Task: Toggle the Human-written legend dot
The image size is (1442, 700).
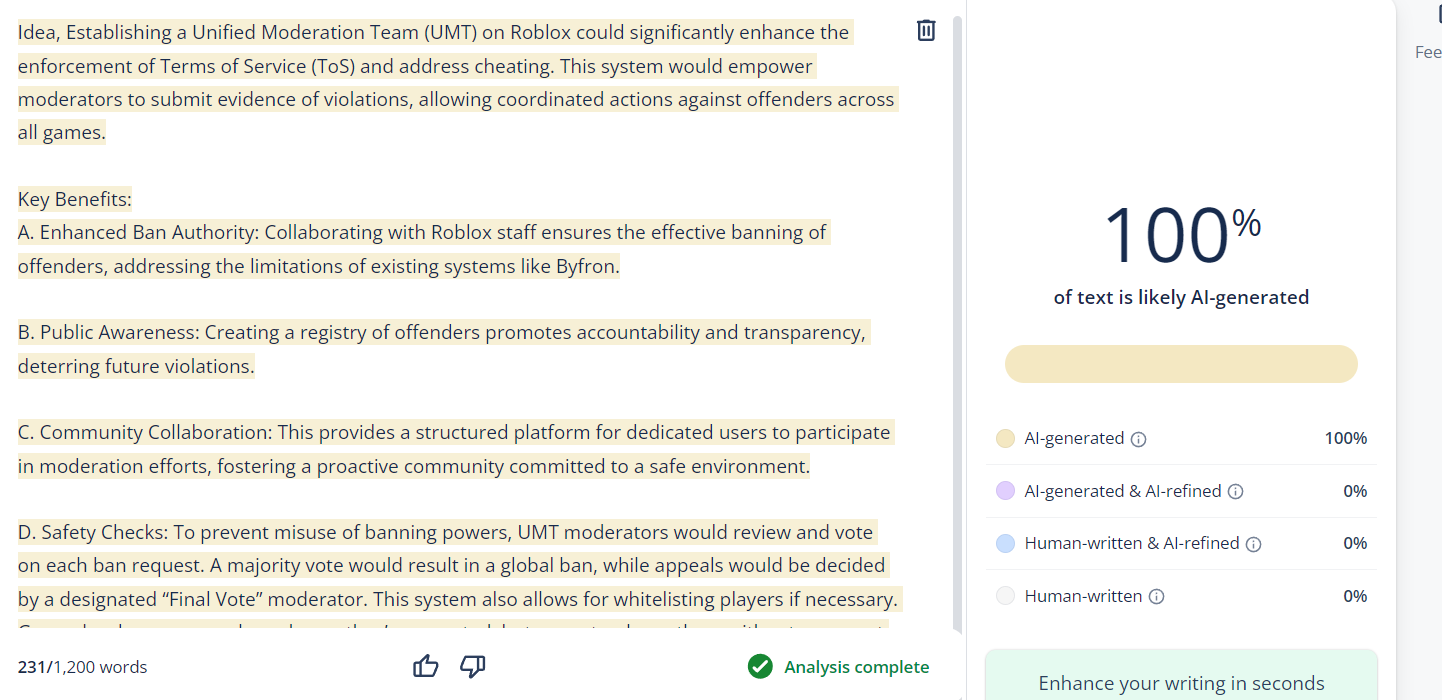Action: (x=1007, y=595)
